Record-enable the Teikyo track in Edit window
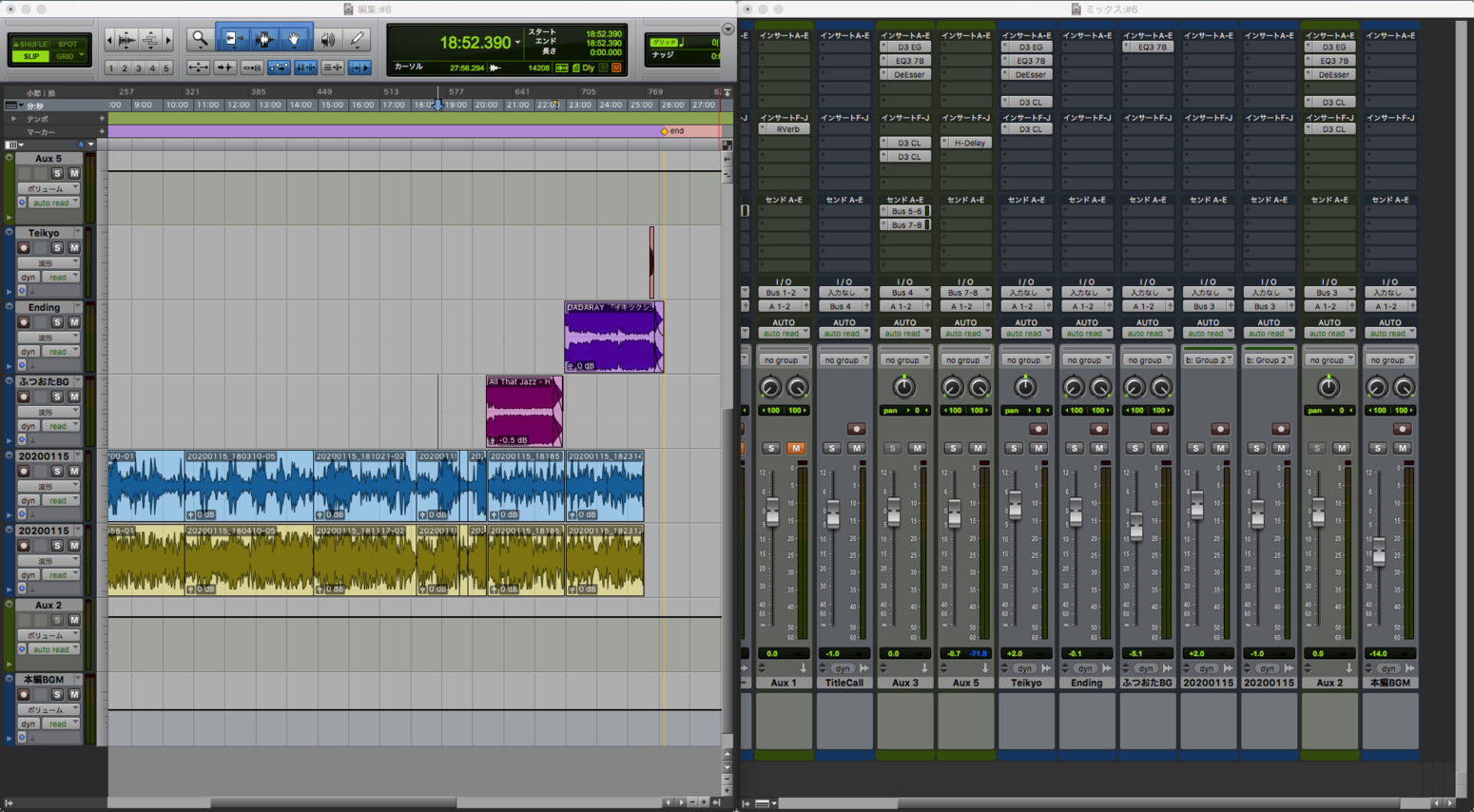This screenshot has width=1474, height=812. (x=25, y=248)
